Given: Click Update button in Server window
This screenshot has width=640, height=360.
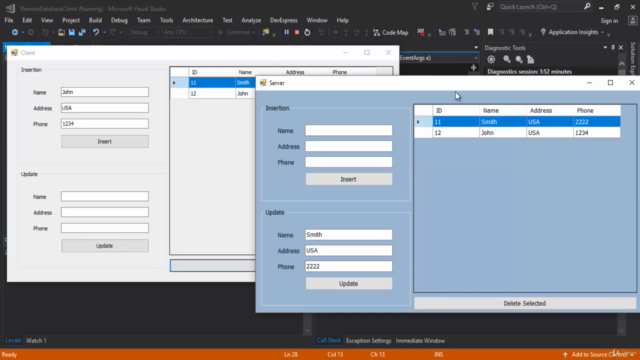Looking at the screenshot, I should click(x=349, y=283).
